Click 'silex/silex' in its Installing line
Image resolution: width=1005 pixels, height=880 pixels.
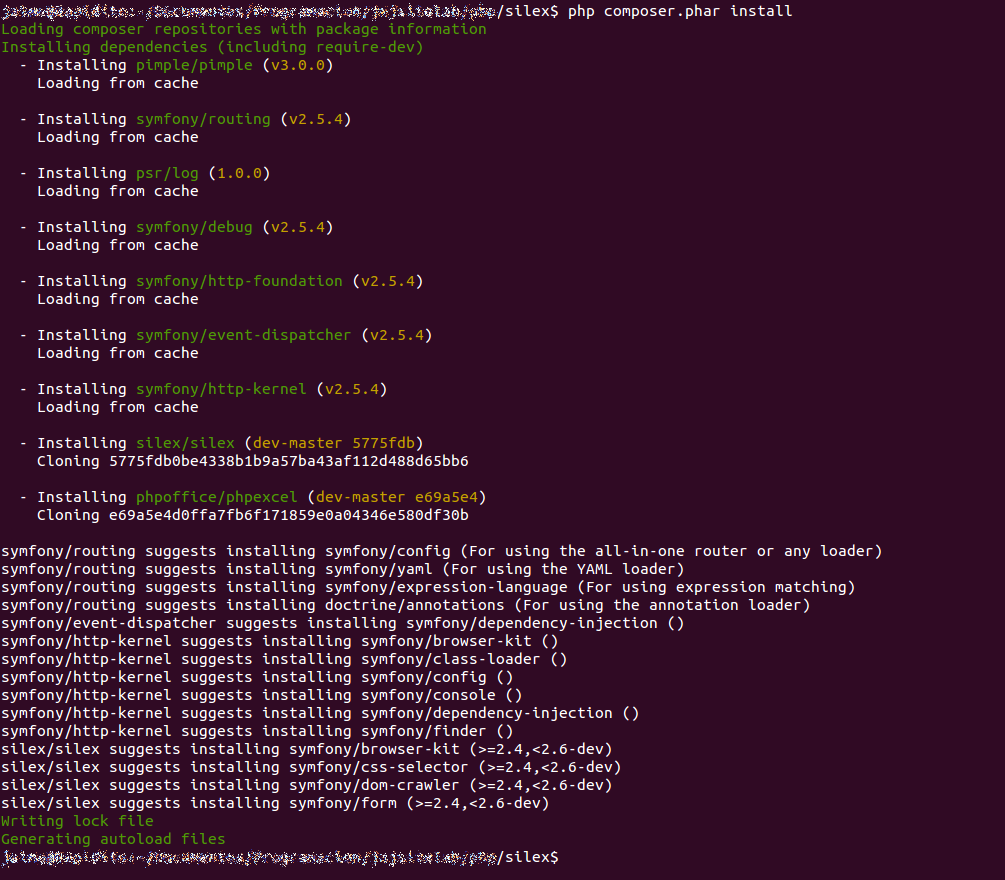pos(185,442)
